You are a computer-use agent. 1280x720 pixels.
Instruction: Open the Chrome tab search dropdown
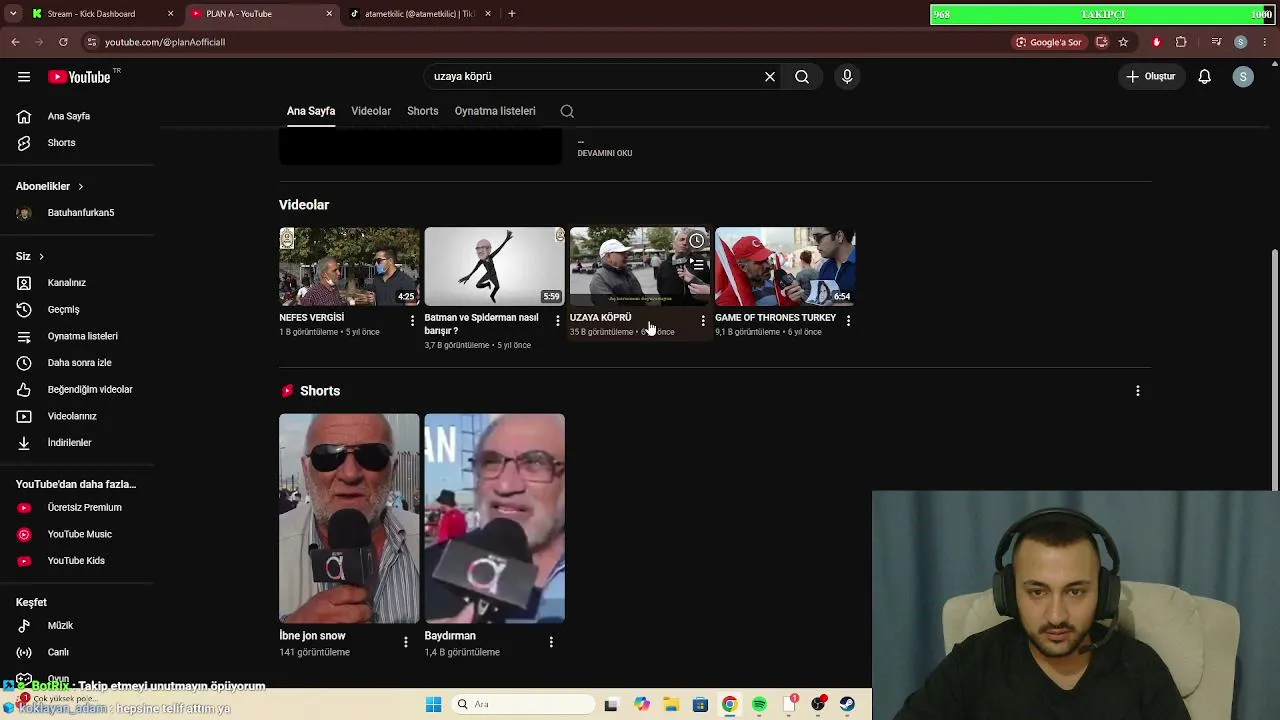click(x=13, y=14)
